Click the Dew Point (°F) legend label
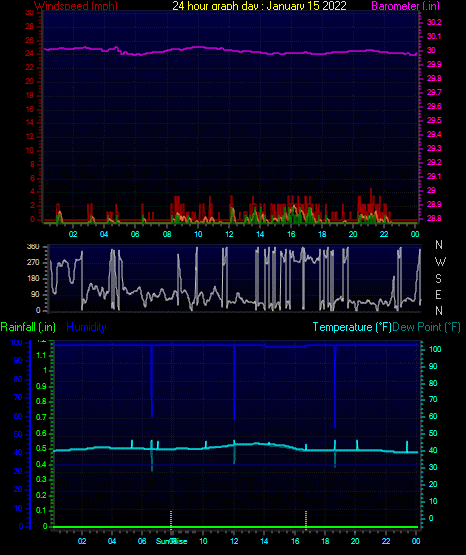 pyautogui.click(x=426, y=327)
